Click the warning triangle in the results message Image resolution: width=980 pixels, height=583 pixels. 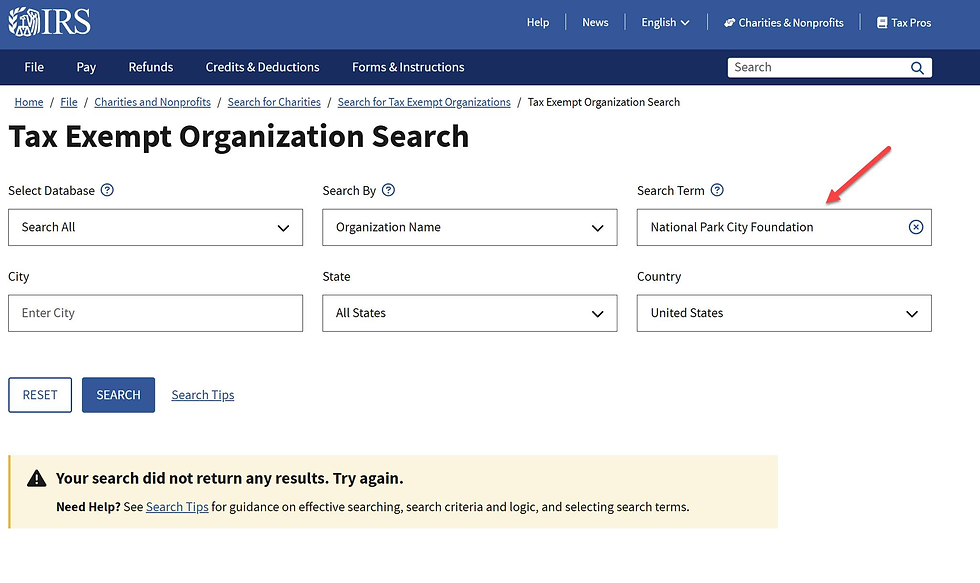[37, 477]
